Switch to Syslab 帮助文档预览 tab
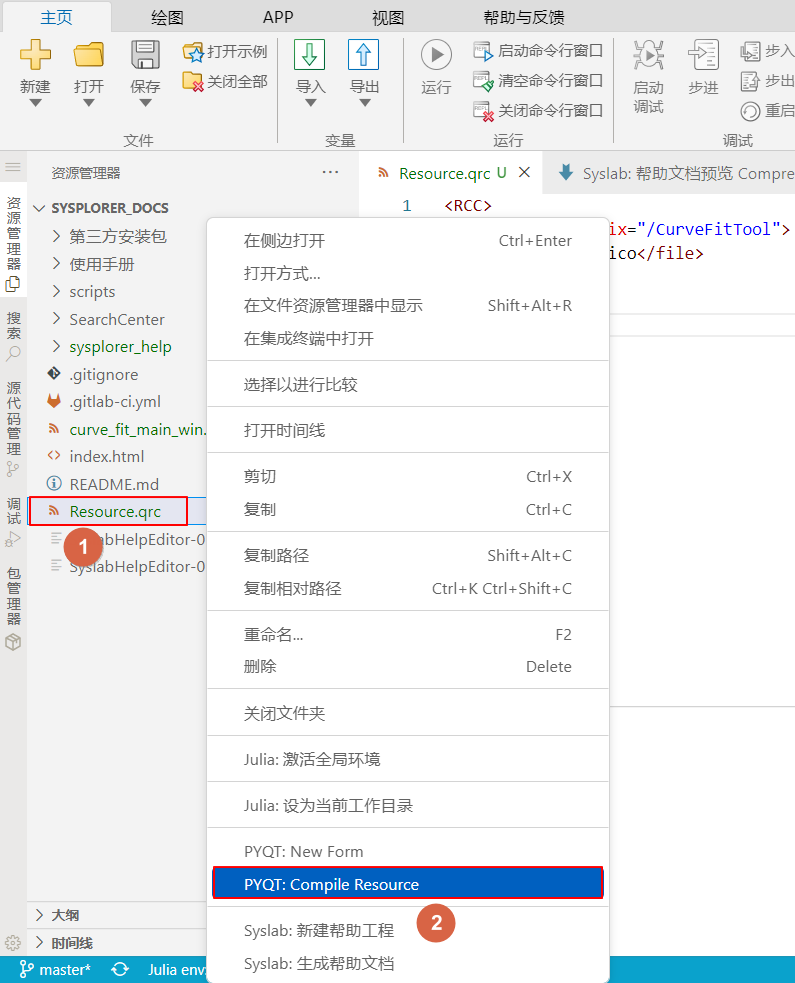This screenshot has width=795, height=983. tap(670, 173)
